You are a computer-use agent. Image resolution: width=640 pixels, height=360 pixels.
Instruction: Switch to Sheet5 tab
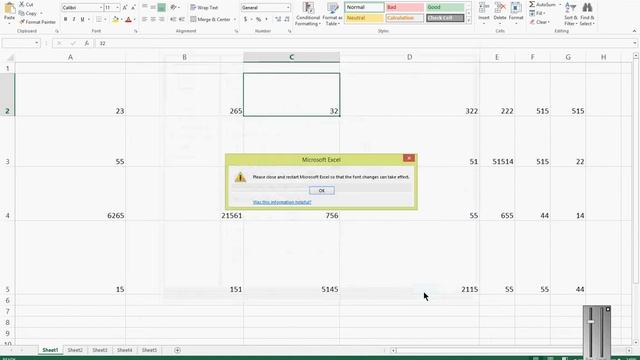coord(149,350)
